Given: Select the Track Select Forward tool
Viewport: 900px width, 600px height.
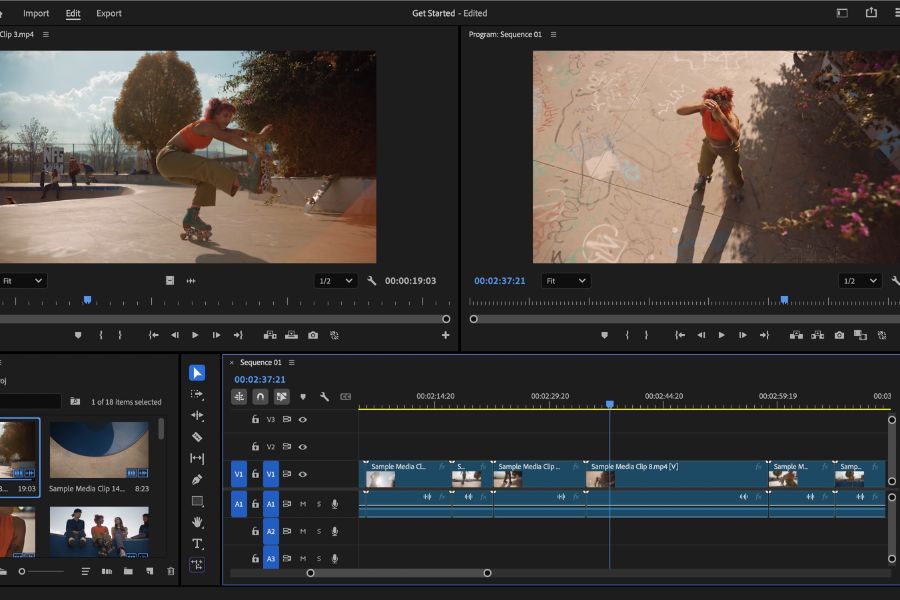Looking at the screenshot, I should click(197, 394).
